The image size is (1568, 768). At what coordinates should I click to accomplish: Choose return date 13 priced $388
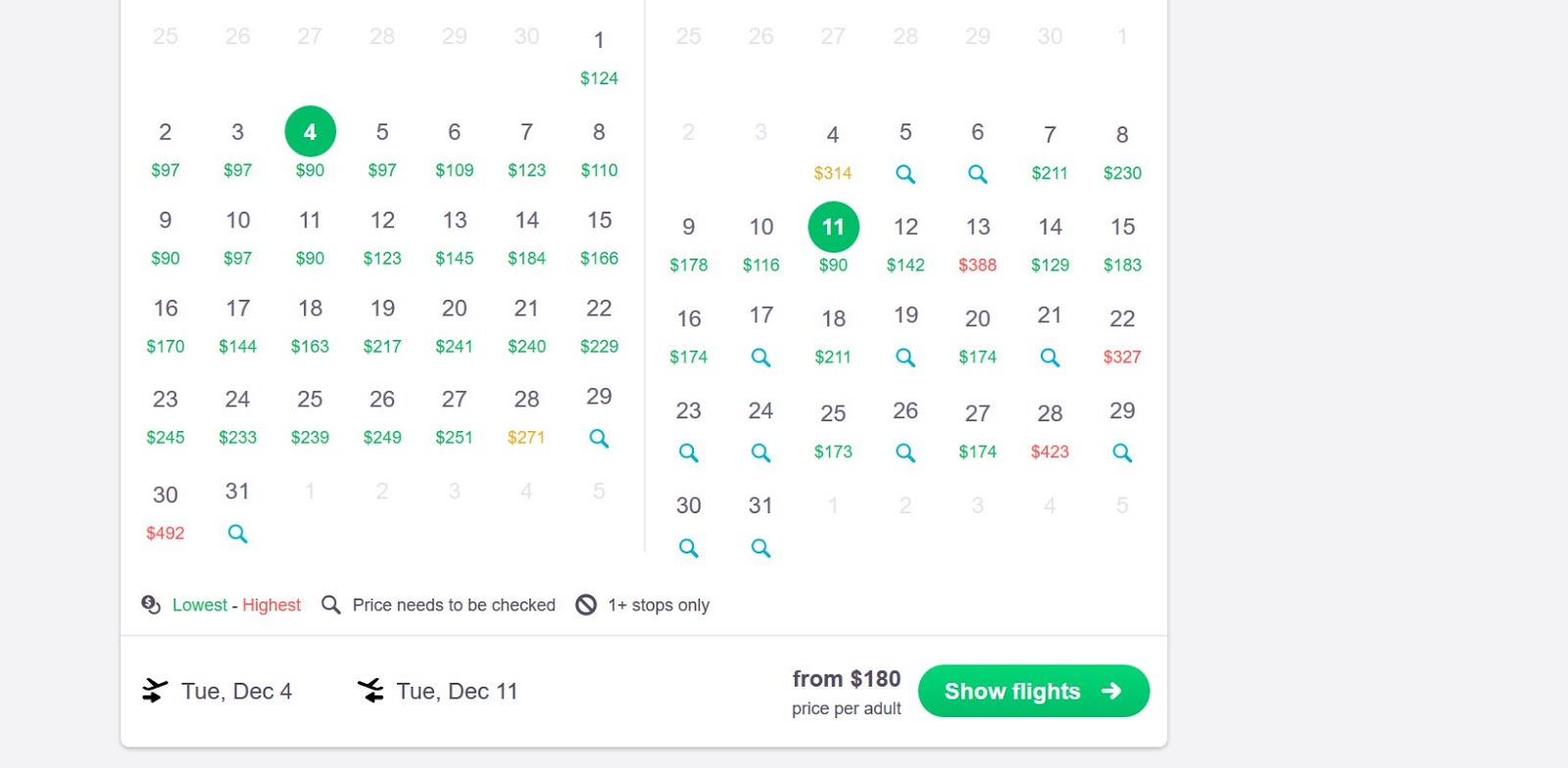[x=977, y=243]
